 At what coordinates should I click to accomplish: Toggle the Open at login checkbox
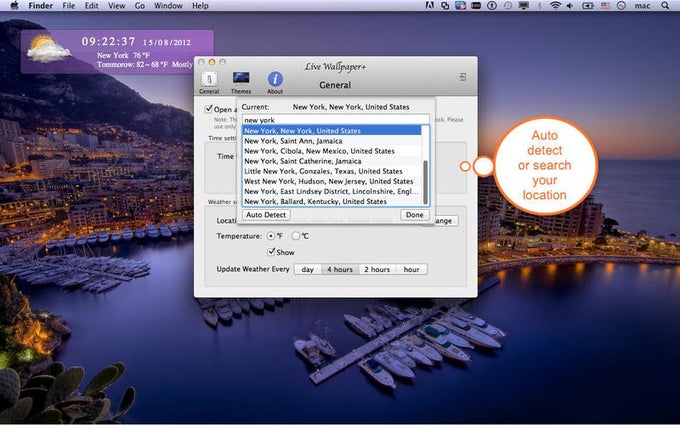[209, 109]
